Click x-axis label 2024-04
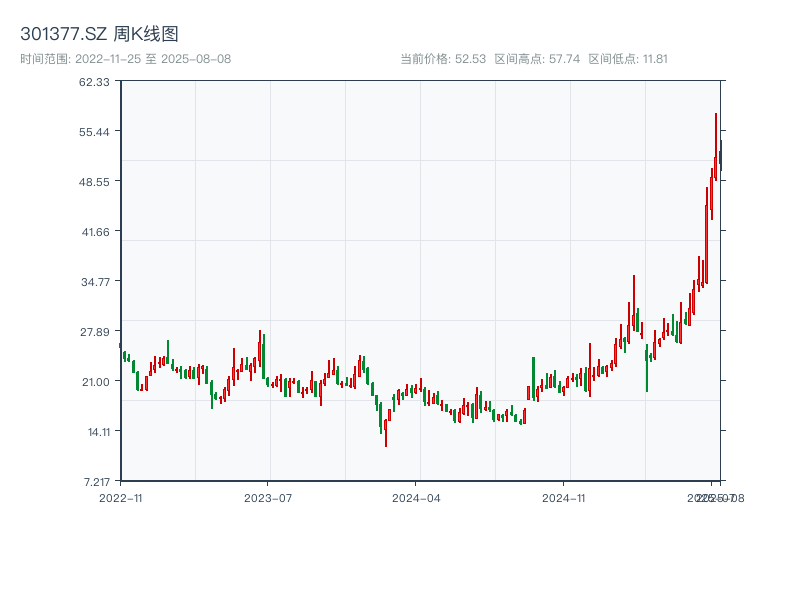The height and width of the screenshot is (600, 800). click(416, 498)
